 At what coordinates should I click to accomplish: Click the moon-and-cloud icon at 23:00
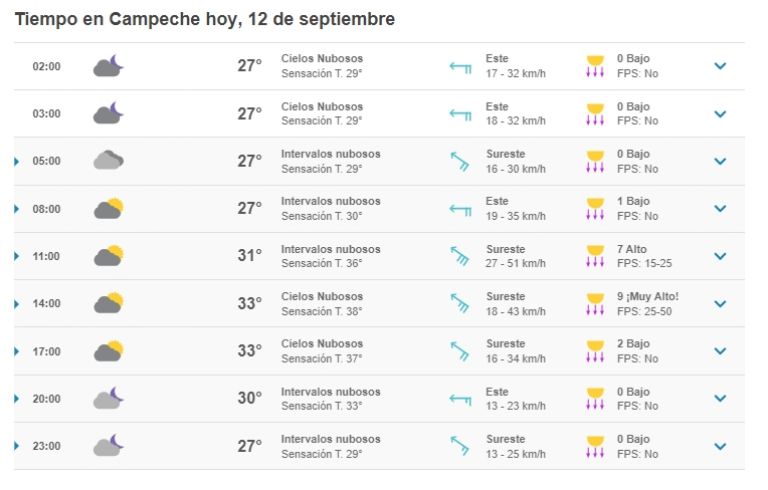[108, 445]
